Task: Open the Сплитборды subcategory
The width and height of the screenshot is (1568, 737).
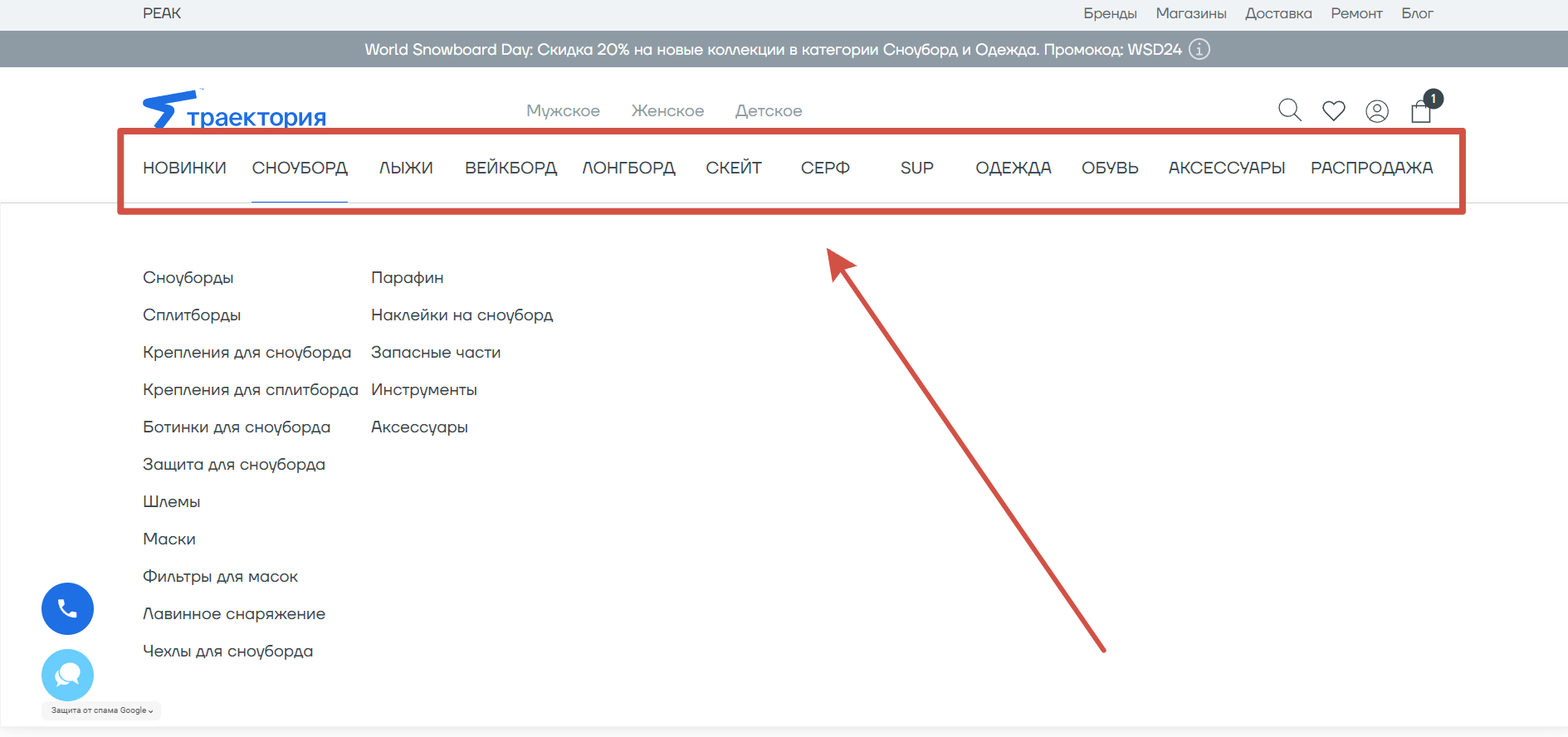Action: [192, 315]
